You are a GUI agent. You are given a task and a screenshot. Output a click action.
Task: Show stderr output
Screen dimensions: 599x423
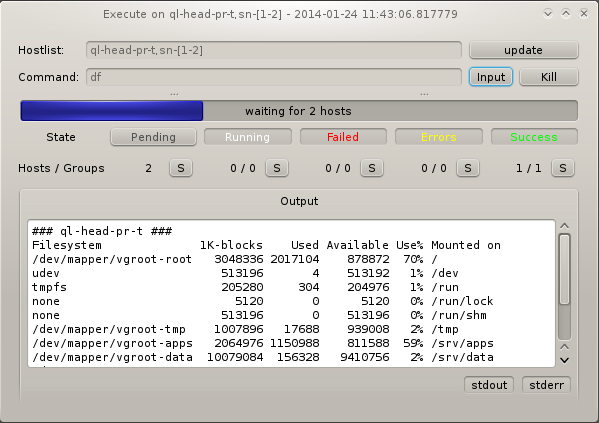pos(546,385)
